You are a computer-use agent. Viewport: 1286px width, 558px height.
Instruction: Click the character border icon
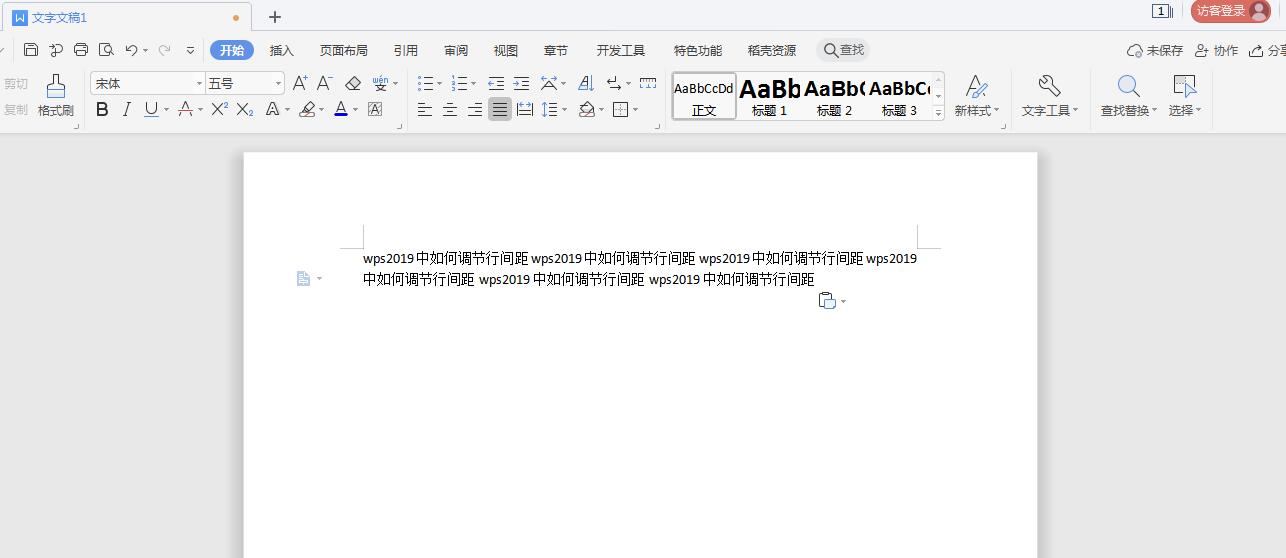[375, 109]
